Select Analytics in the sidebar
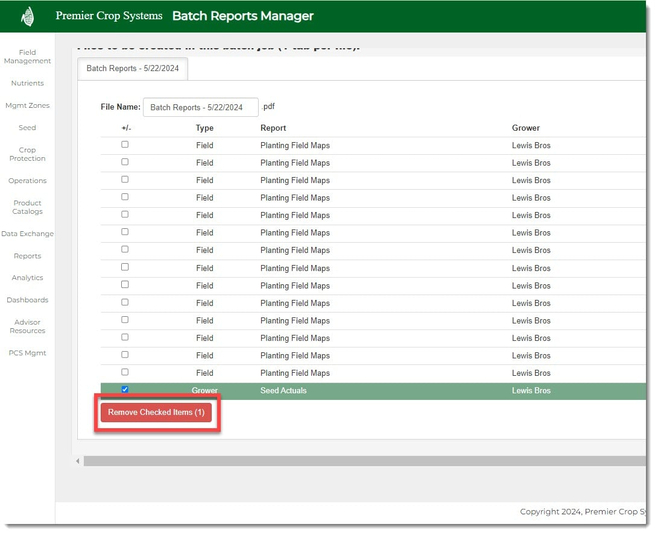The image size is (655, 533). pyautogui.click(x=28, y=277)
